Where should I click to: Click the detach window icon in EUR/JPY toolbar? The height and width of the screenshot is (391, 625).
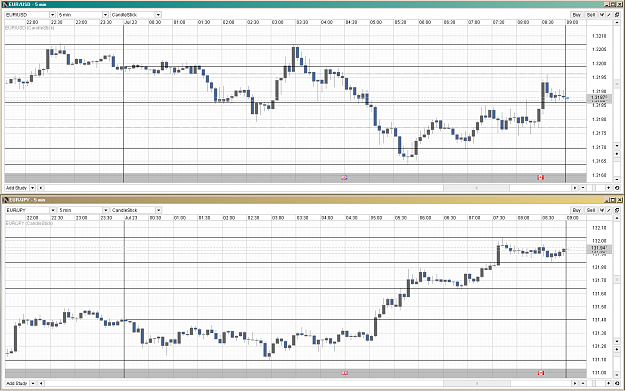(617, 210)
